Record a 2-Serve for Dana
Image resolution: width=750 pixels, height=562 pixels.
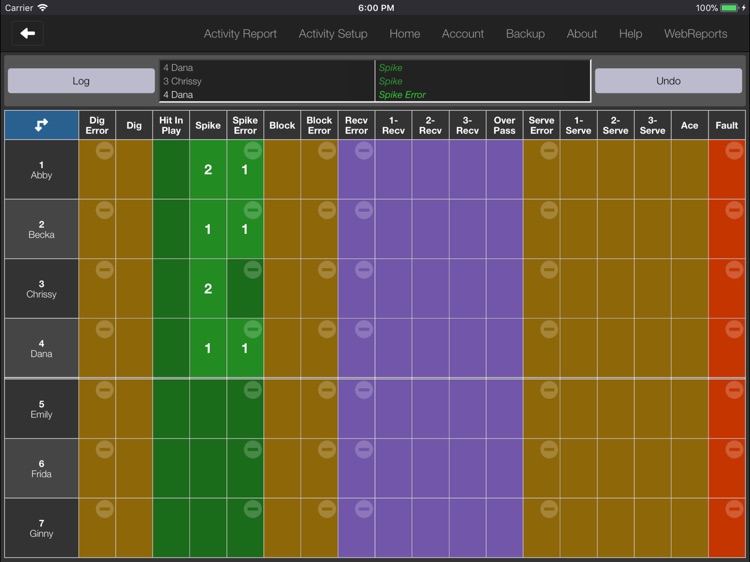(x=616, y=348)
